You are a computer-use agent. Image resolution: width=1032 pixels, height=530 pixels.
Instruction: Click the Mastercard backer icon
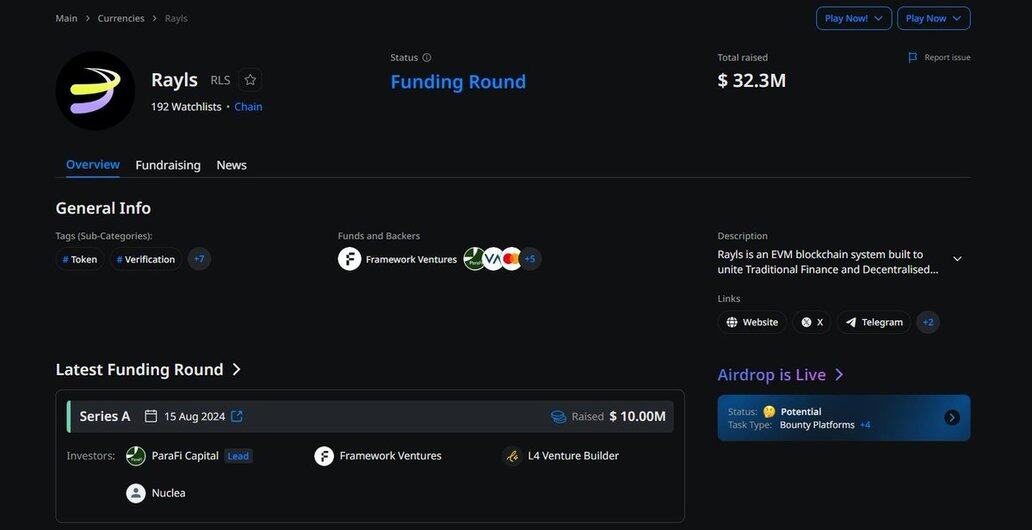point(512,259)
